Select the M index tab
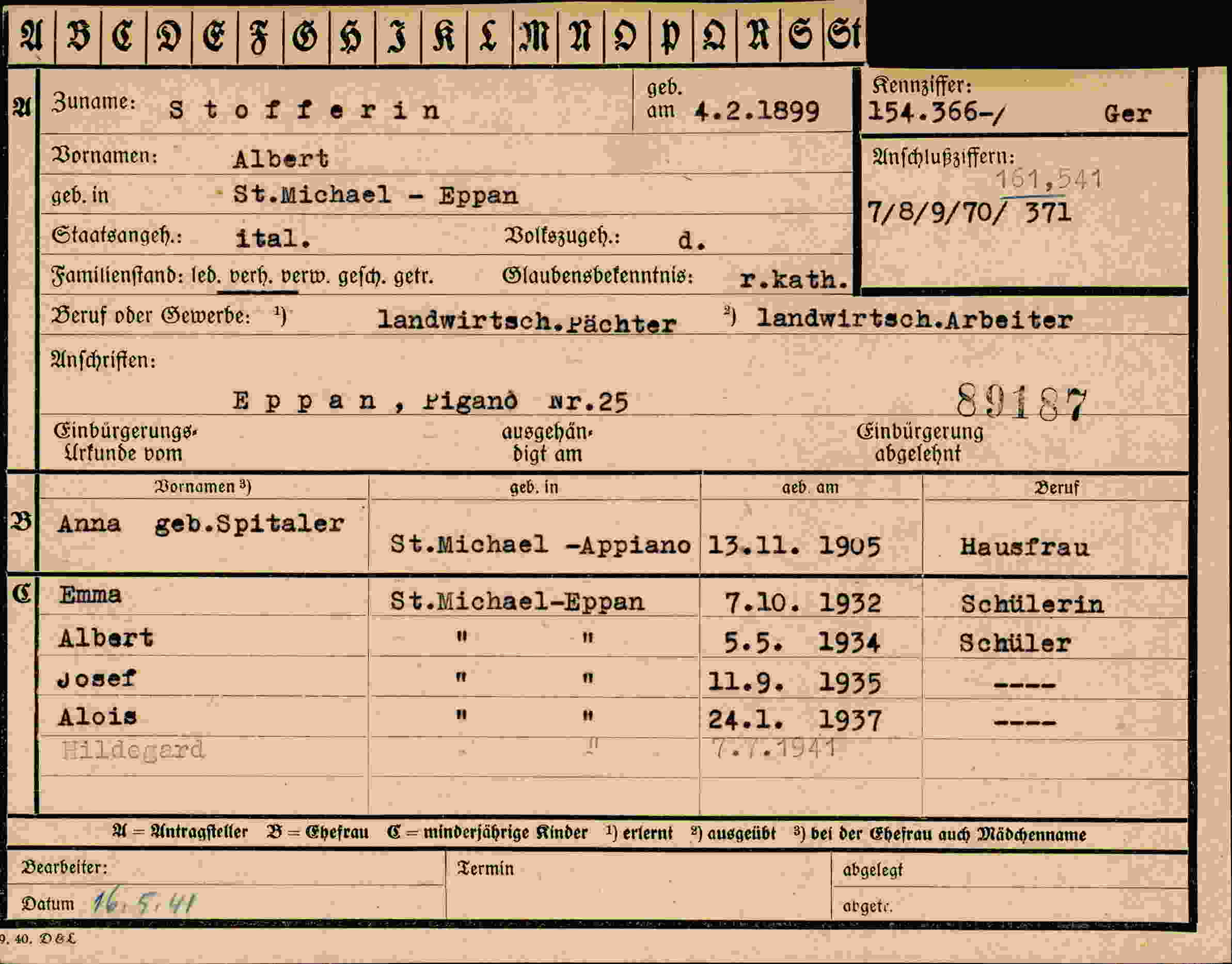The width and height of the screenshot is (1232, 964). tap(535, 37)
